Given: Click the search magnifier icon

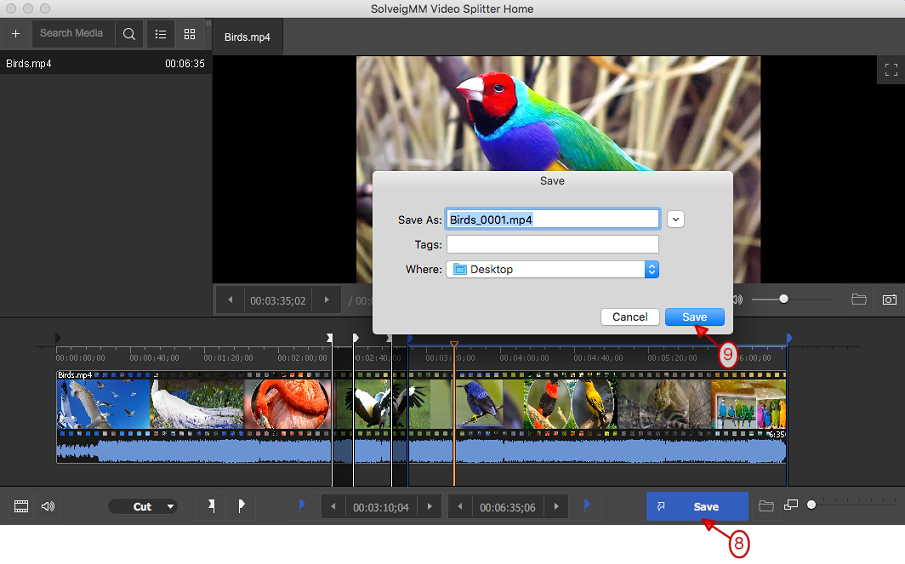Looking at the screenshot, I should pos(128,34).
